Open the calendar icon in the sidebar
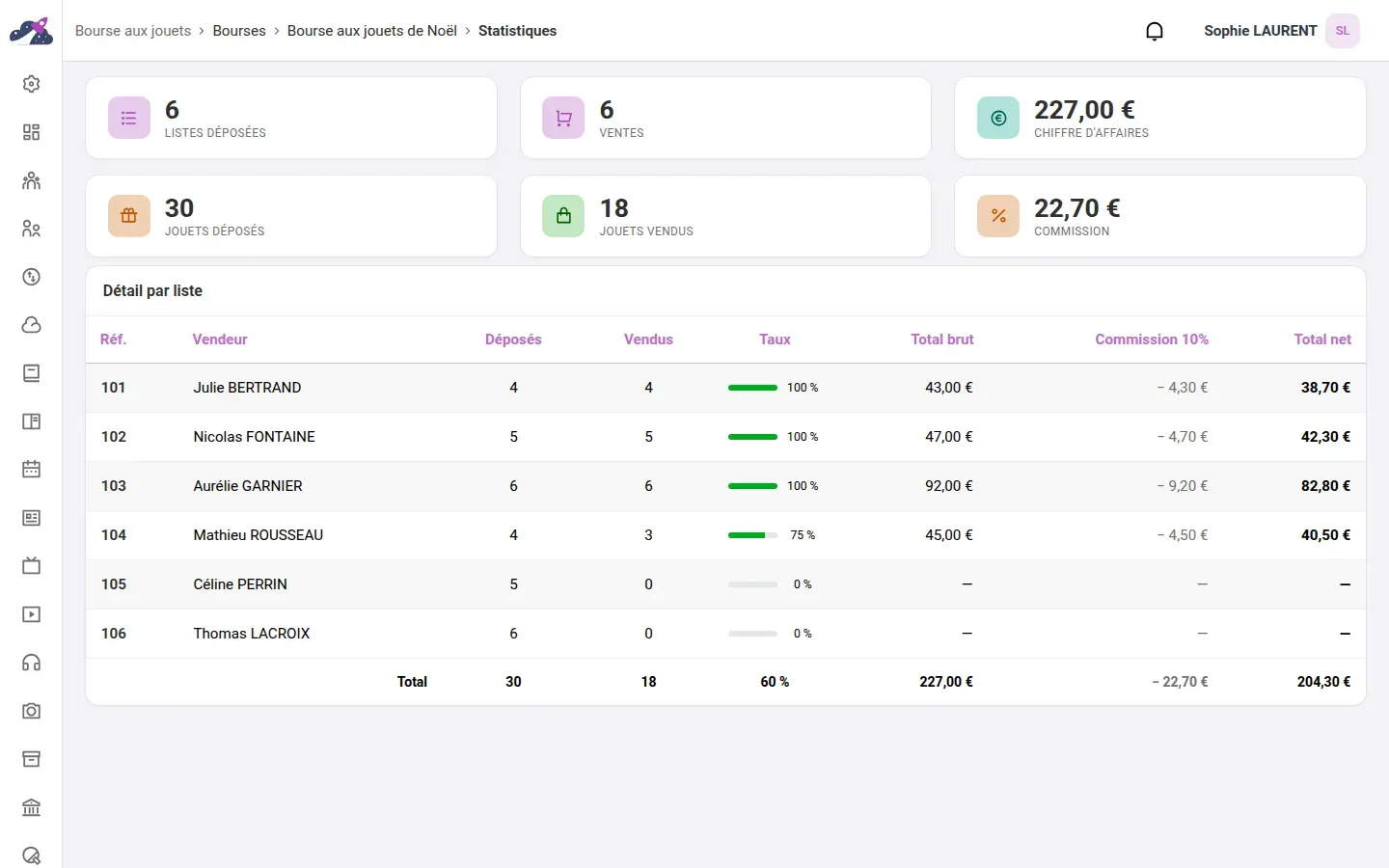 (31, 470)
